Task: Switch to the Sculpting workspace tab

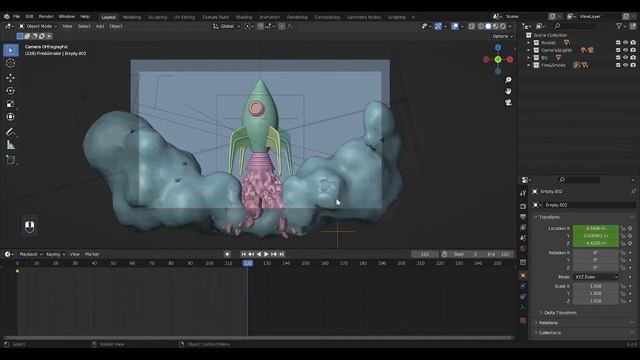Action: 158,17
